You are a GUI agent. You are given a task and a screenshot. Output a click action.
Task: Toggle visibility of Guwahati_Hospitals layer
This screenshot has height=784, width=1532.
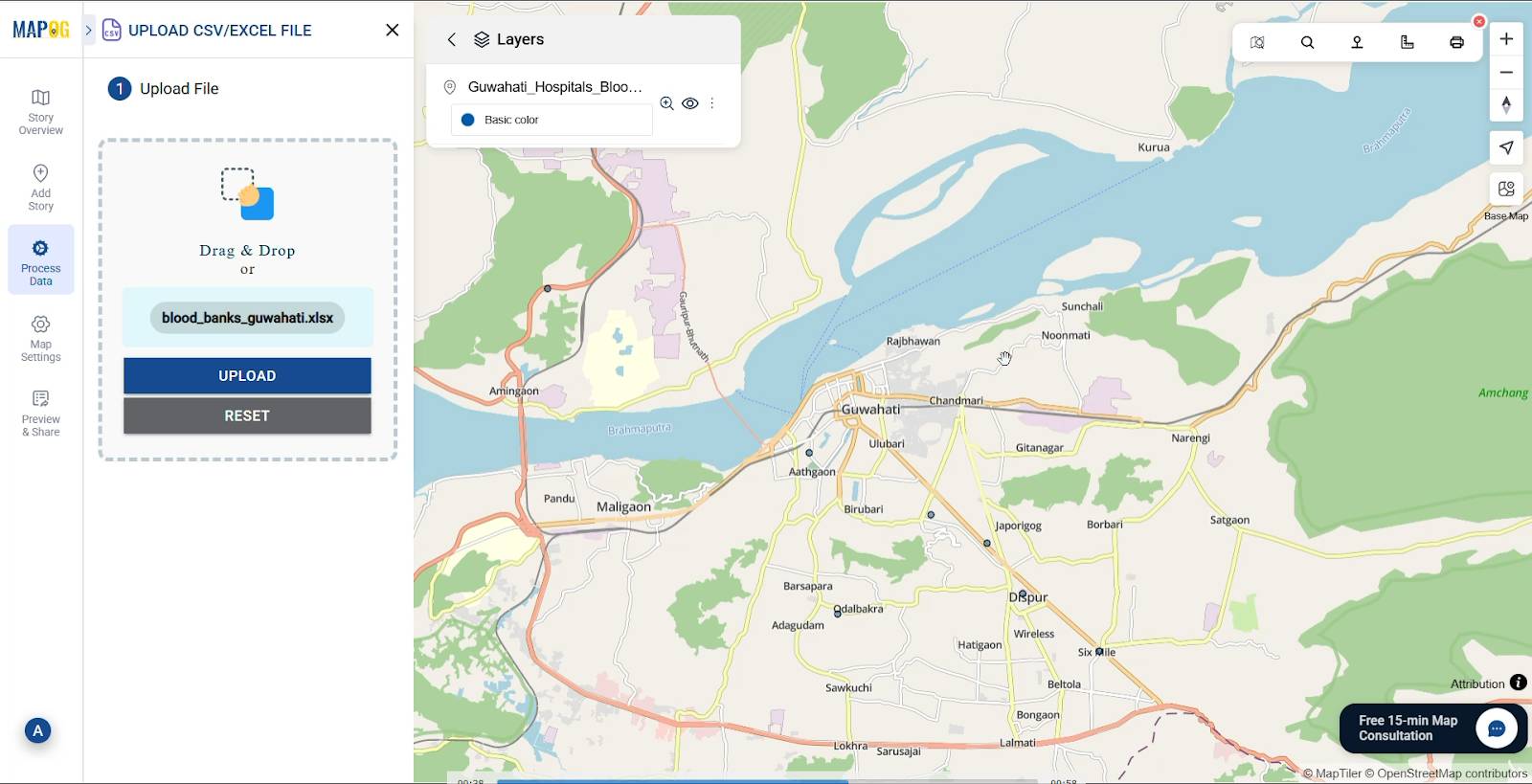[x=689, y=103]
